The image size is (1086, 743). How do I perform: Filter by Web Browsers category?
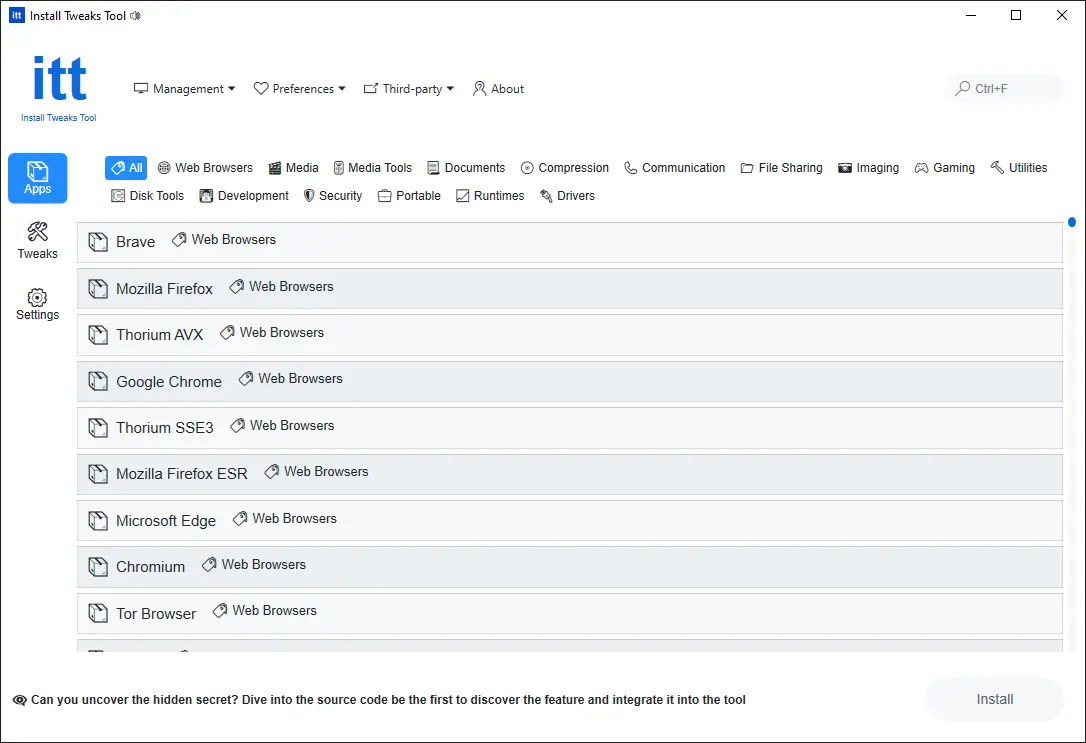(x=205, y=168)
